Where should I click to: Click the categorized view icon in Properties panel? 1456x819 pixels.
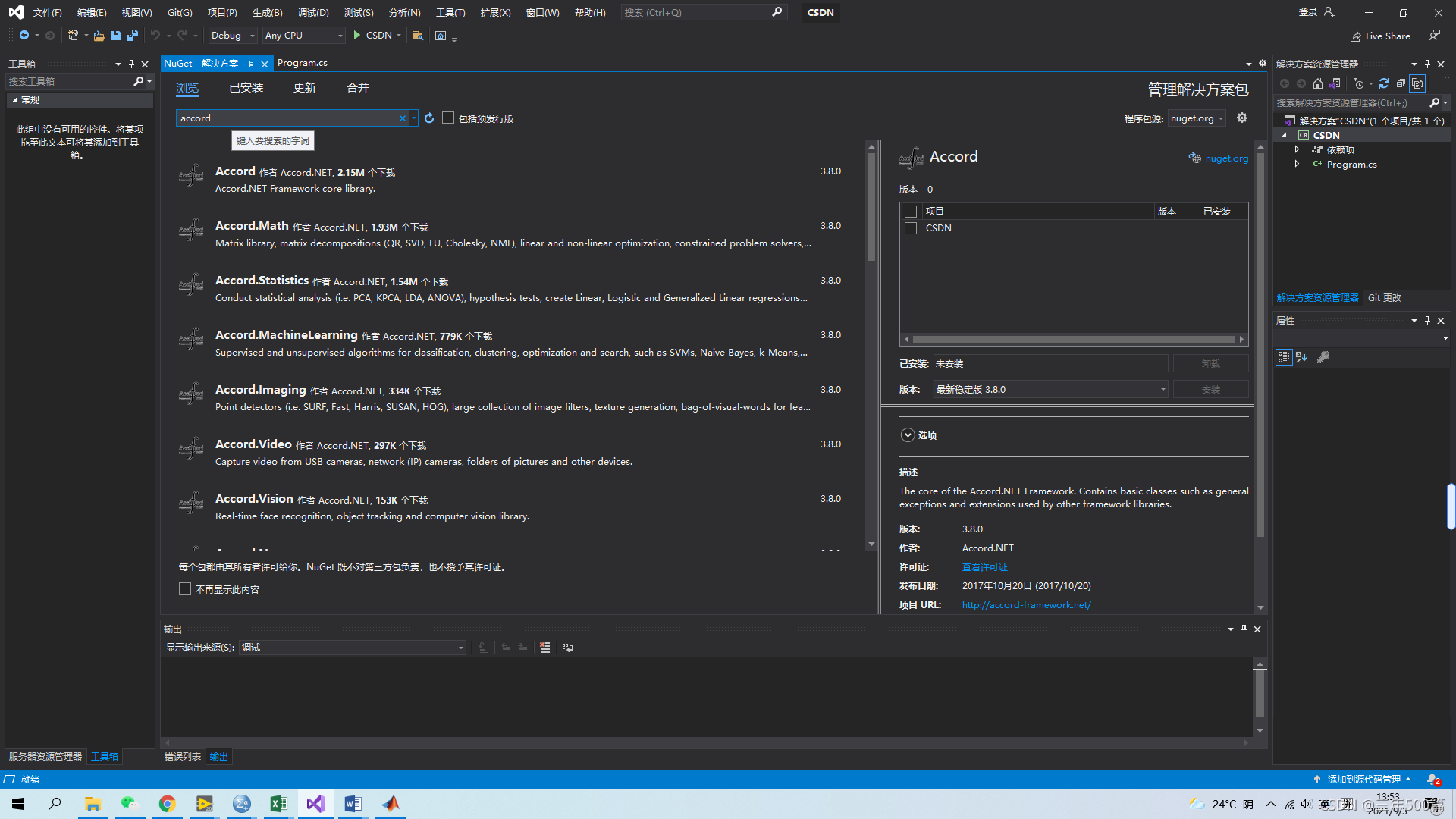(x=1283, y=357)
